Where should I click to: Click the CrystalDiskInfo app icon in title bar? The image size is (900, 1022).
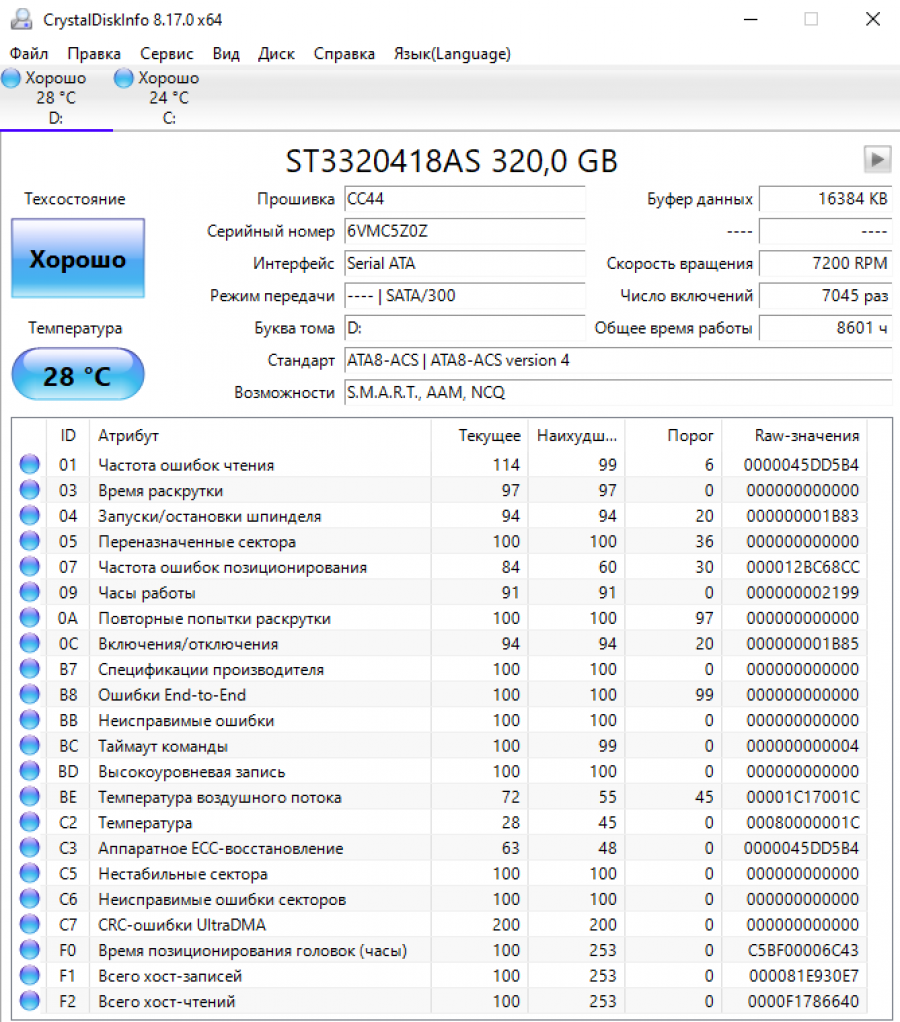pyautogui.click(x=23, y=19)
